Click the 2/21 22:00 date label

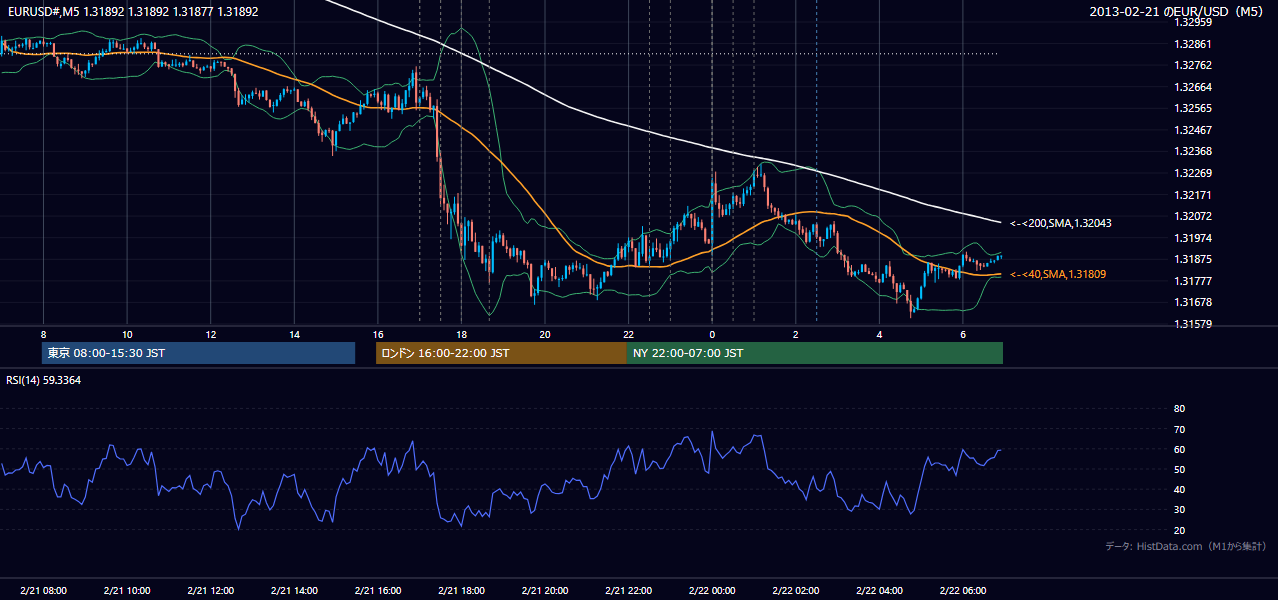tap(628, 591)
